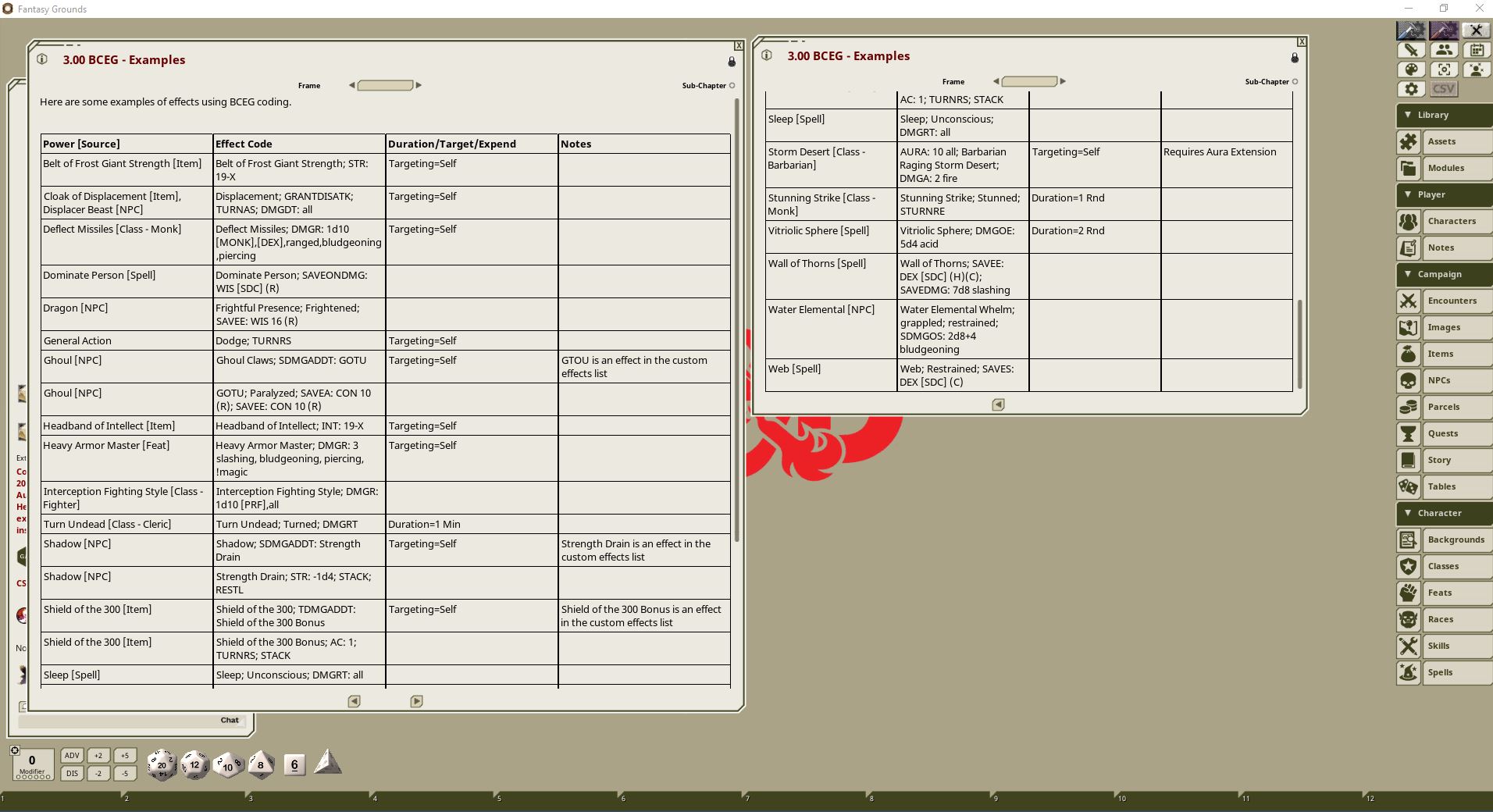The image size is (1493, 812).
Task: Click the purple pen theme icon
Action: [x=1444, y=30]
